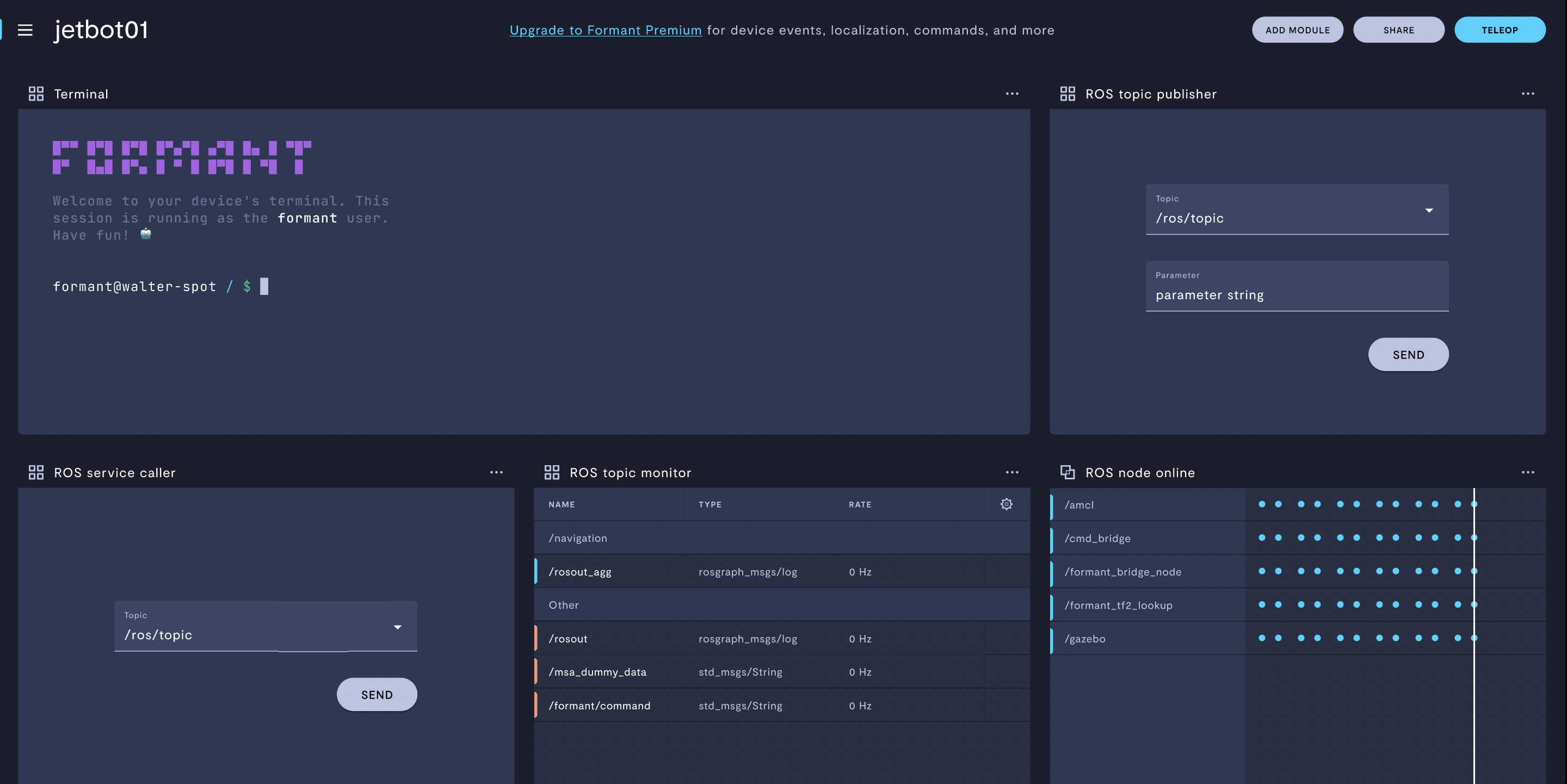Open ROS node online three-dot menu
The height and width of the screenshot is (784, 1567).
pos(1527,472)
